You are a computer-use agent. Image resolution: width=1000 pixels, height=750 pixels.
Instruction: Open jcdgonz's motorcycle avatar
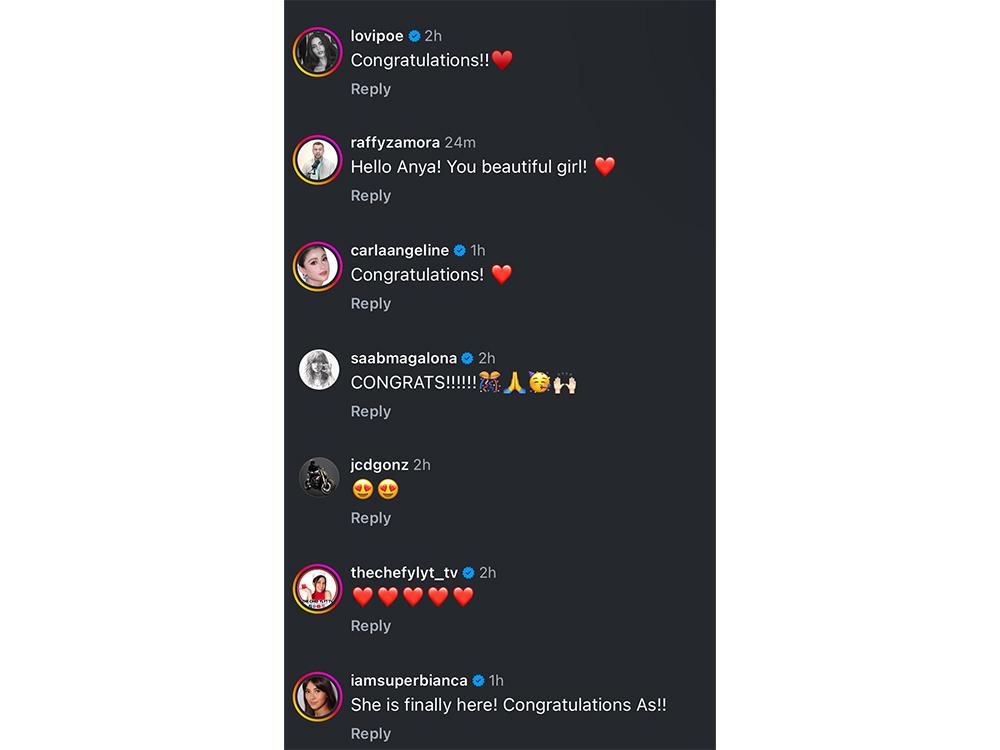click(319, 476)
